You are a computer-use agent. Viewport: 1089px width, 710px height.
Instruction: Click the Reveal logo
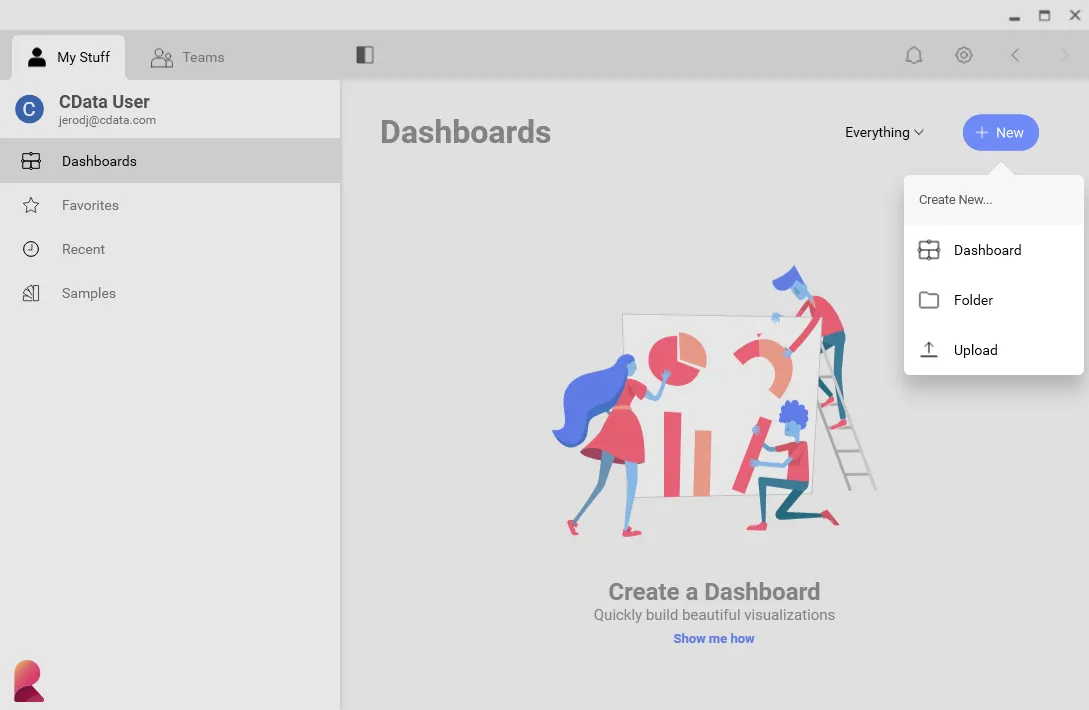29,680
